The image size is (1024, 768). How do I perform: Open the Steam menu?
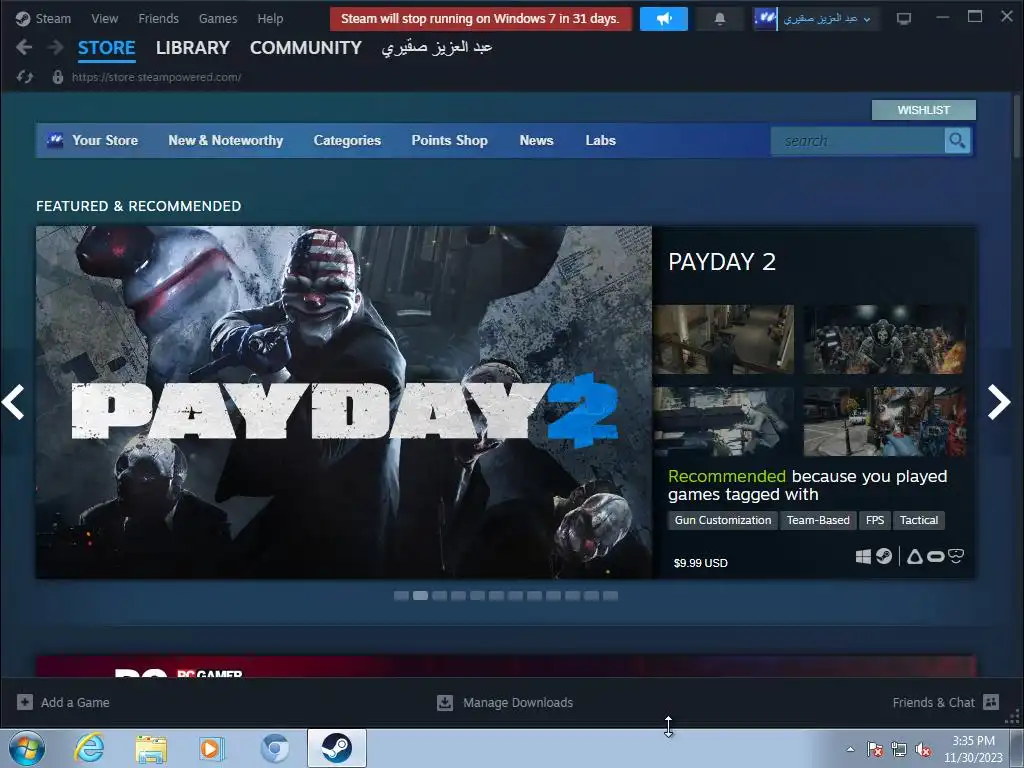[x=53, y=19]
